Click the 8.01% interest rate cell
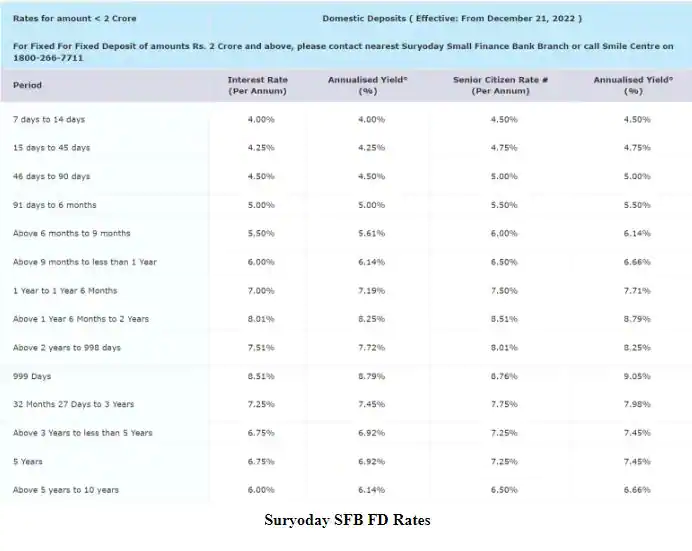This screenshot has height=551, width=692. 261,319
